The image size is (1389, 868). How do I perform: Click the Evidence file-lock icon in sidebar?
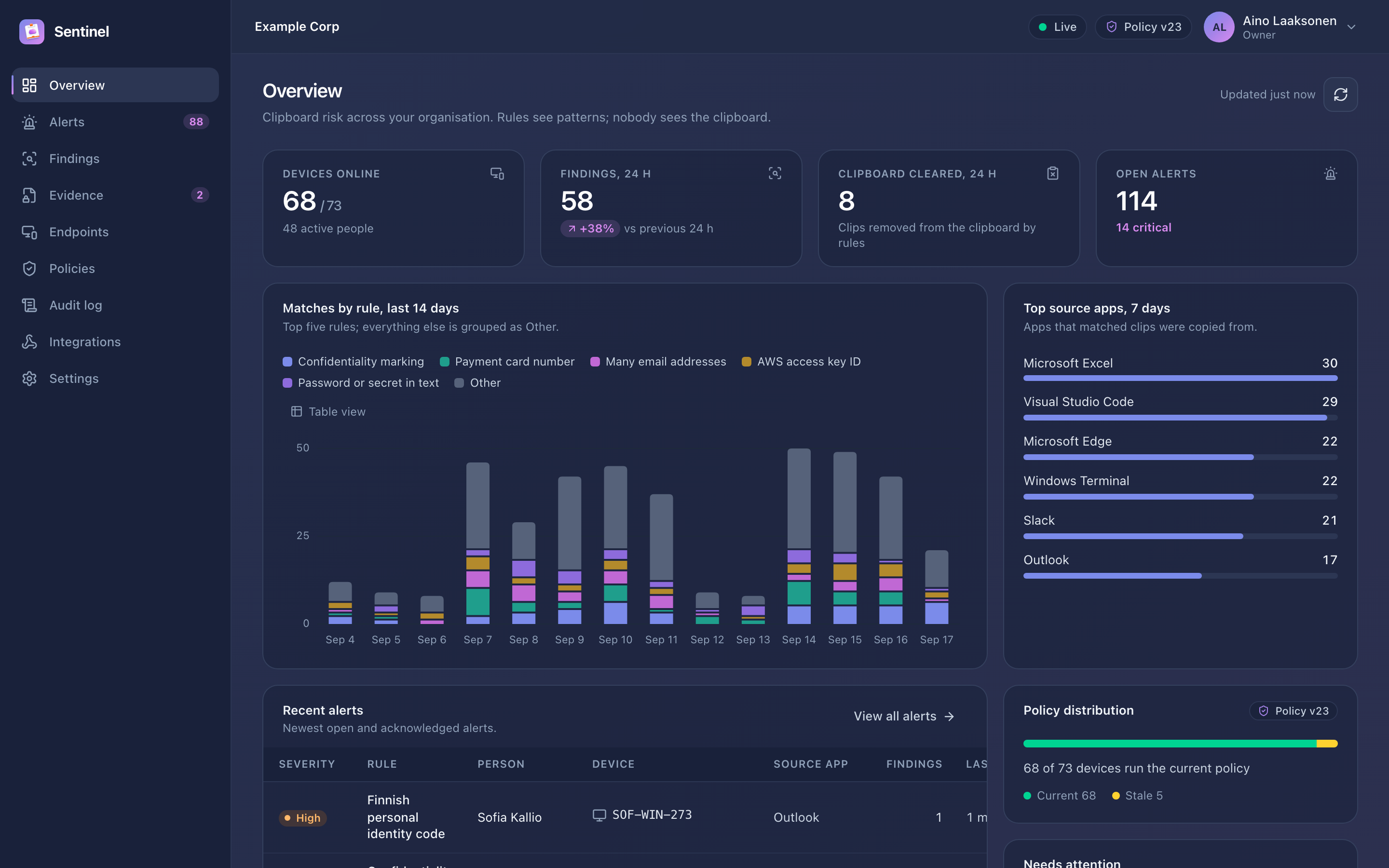pos(29,195)
